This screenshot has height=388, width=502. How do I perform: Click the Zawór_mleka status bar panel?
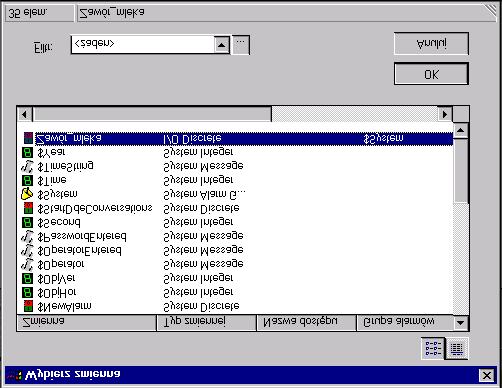pyautogui.click(x=287, y=14)
